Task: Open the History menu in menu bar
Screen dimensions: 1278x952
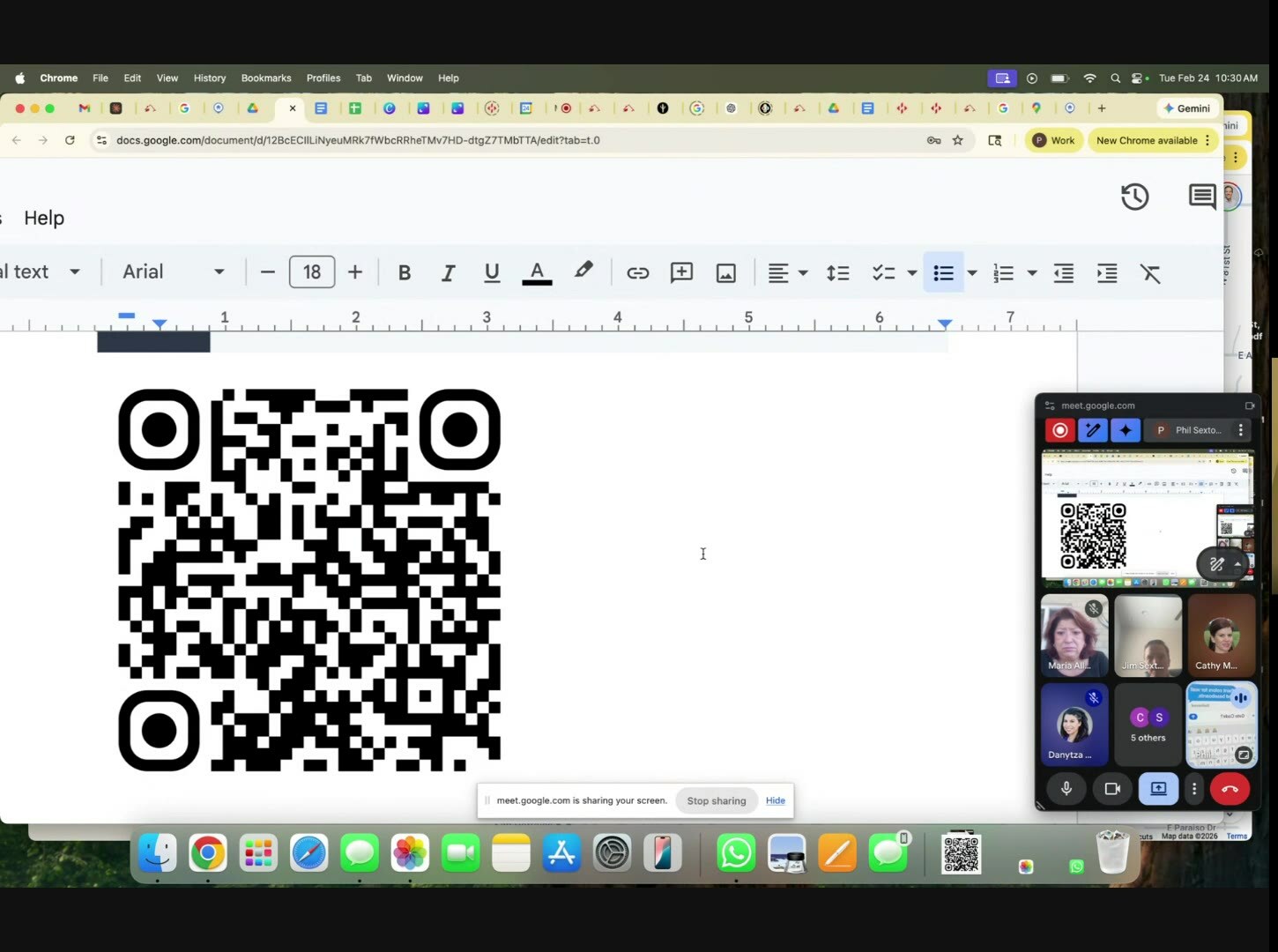Action: [210, 78]
